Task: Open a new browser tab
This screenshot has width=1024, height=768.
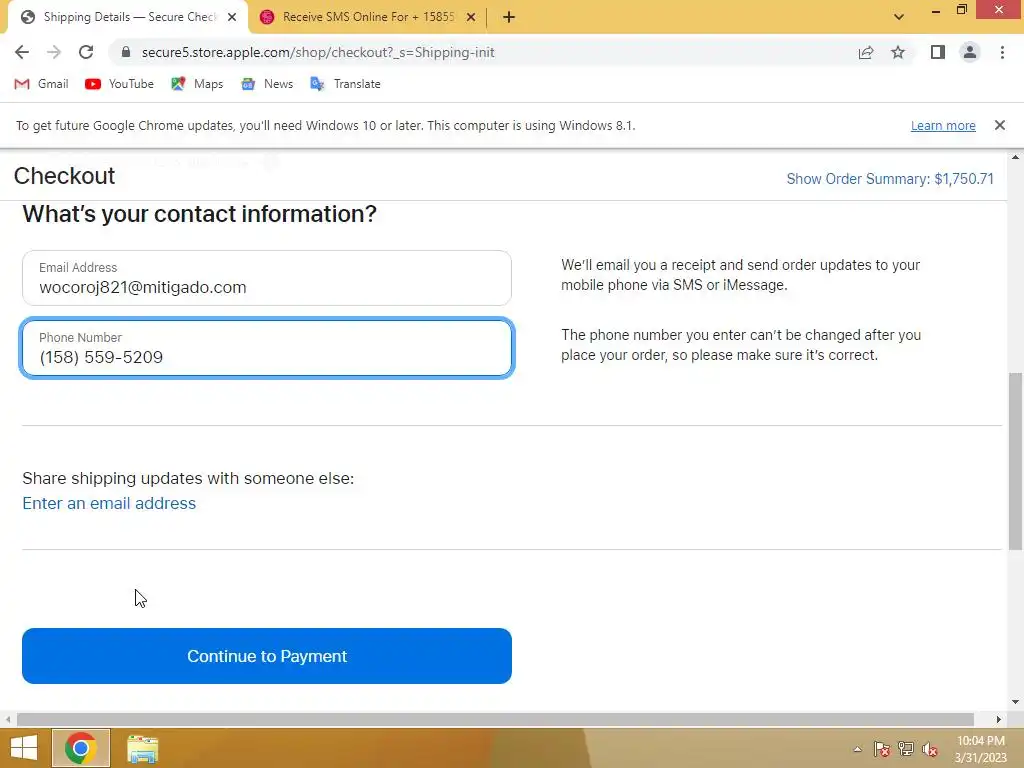Action: [509, 17]
